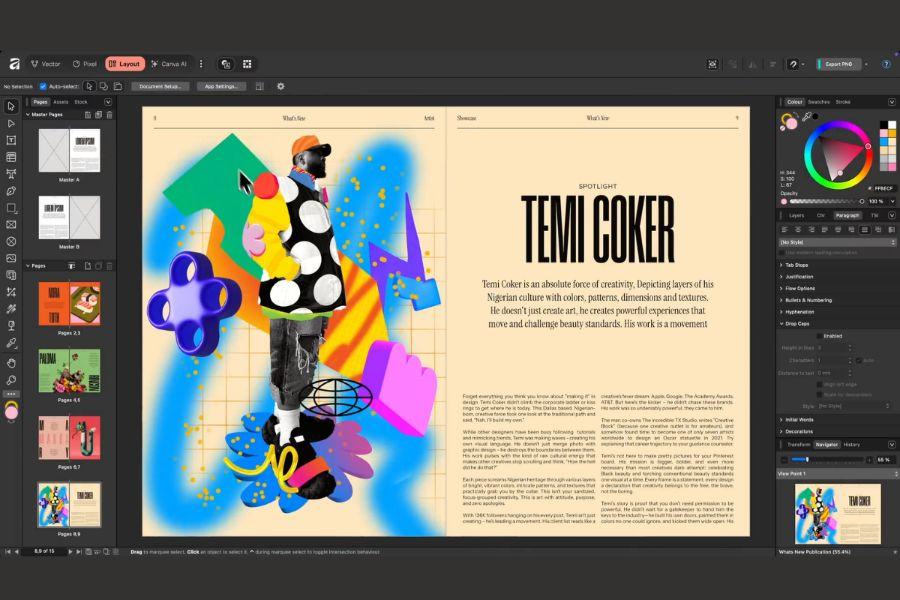Select the Pages 4,5 spread thumbnail
This screenshot has height=600, width=900.
pos(69,371)
